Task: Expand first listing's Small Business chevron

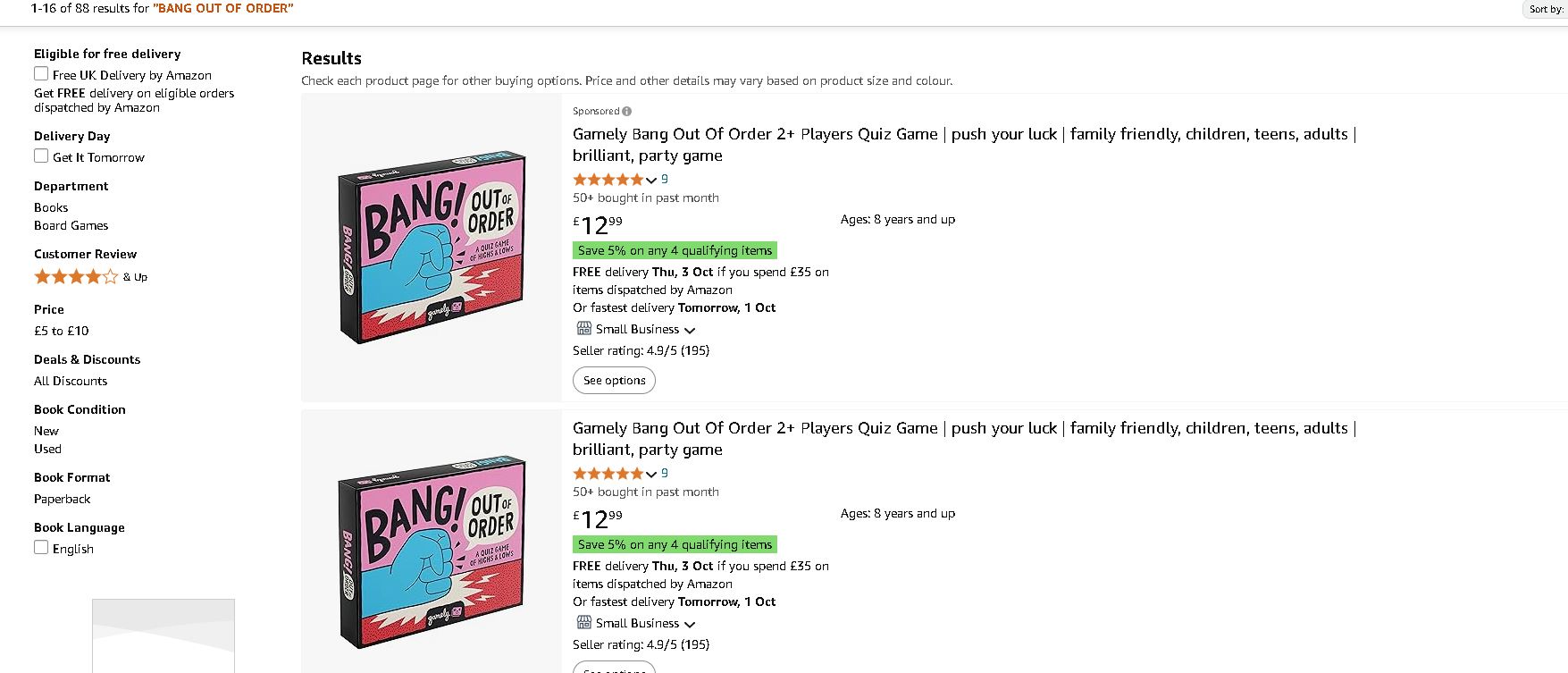Action: (690, 331)
